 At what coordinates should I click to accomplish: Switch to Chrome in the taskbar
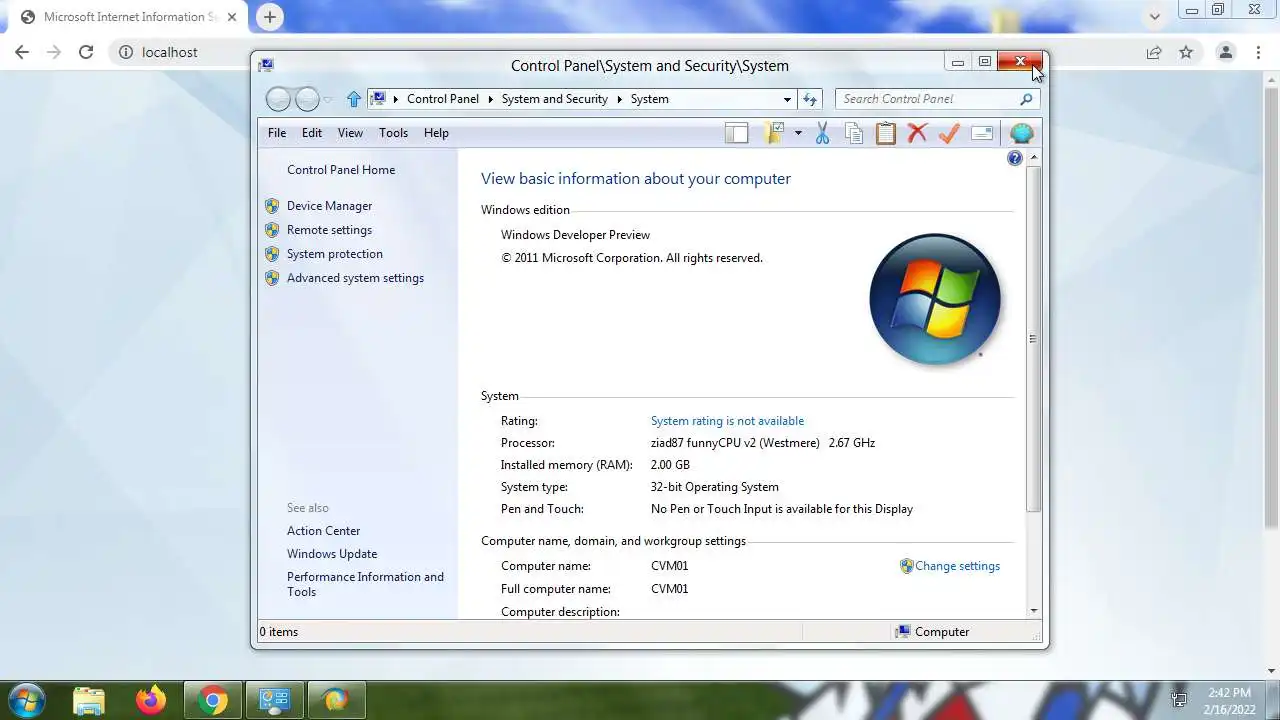point(212,700)
